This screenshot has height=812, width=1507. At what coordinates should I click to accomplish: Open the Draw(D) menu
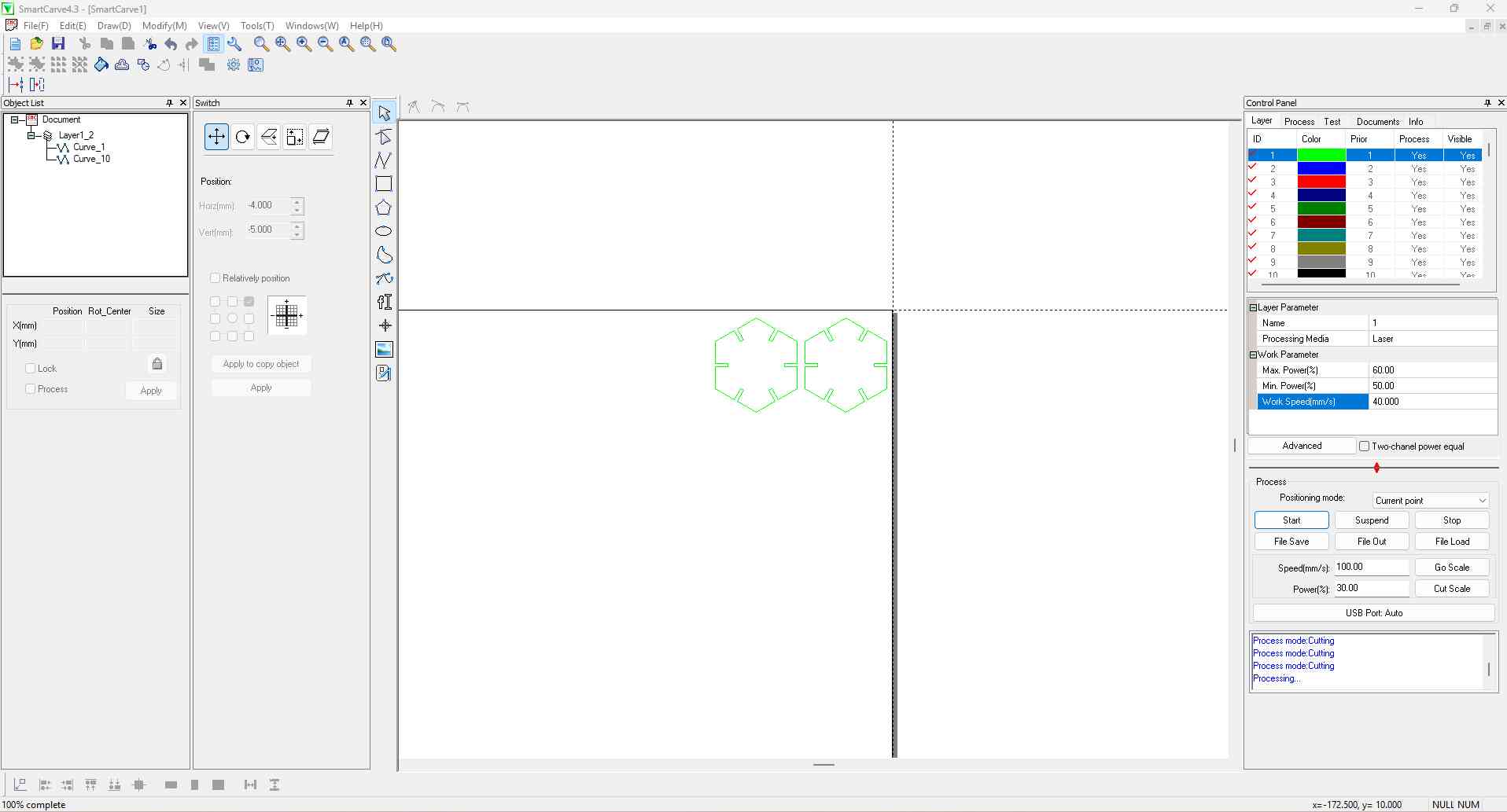pyautogui.click(x=114, y=26)
